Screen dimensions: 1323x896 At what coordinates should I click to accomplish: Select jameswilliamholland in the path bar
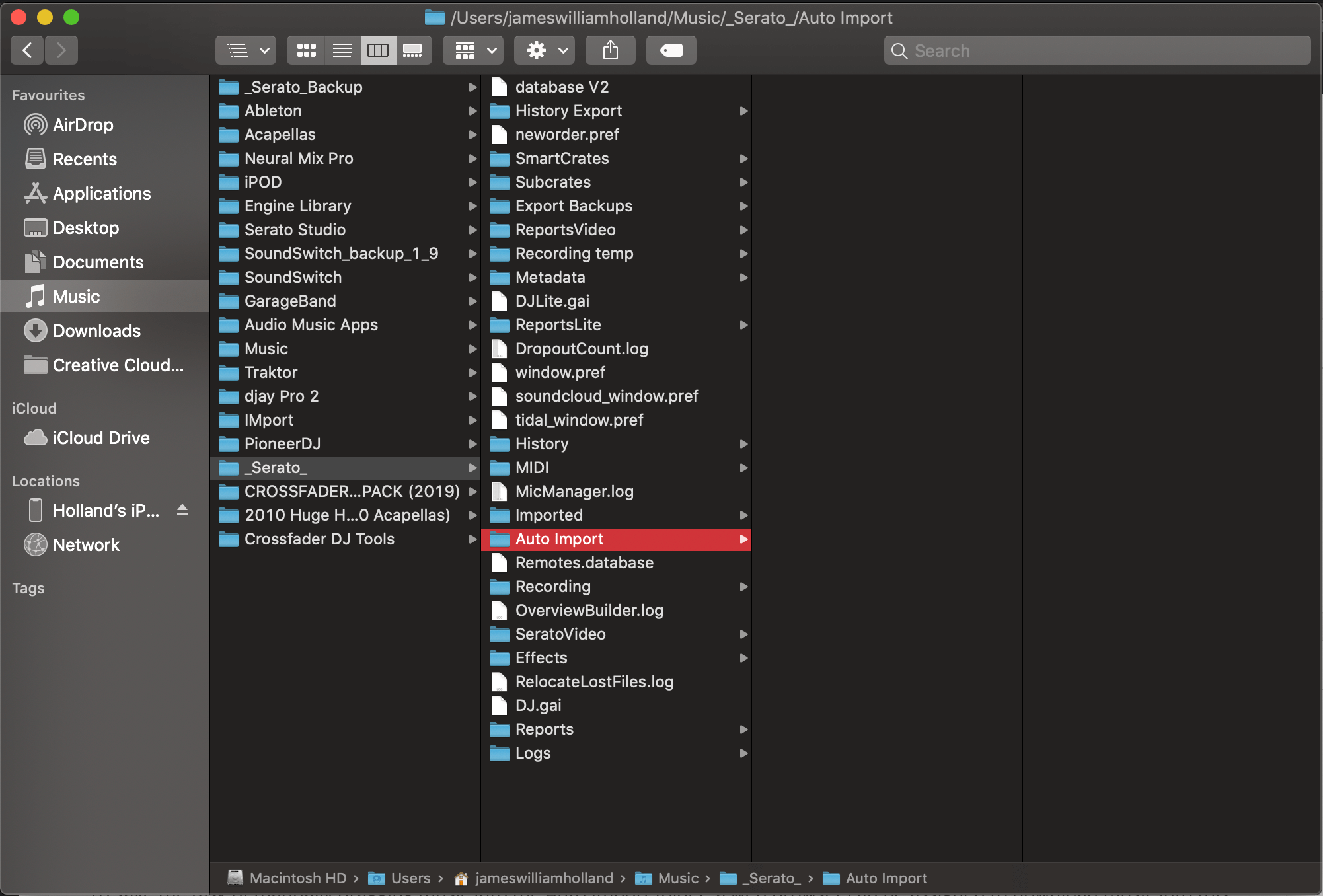point(544,878)
